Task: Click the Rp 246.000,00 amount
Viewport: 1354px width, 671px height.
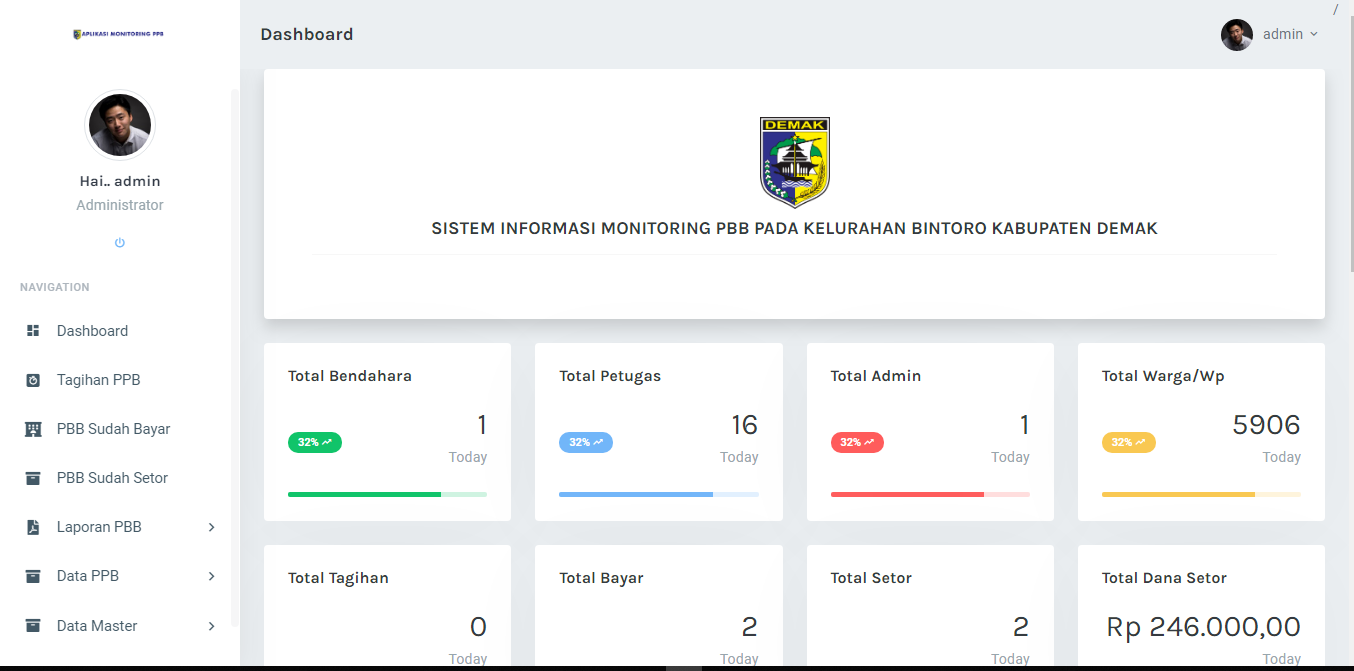Action: pyautogui.click(x=1204, y=627)
